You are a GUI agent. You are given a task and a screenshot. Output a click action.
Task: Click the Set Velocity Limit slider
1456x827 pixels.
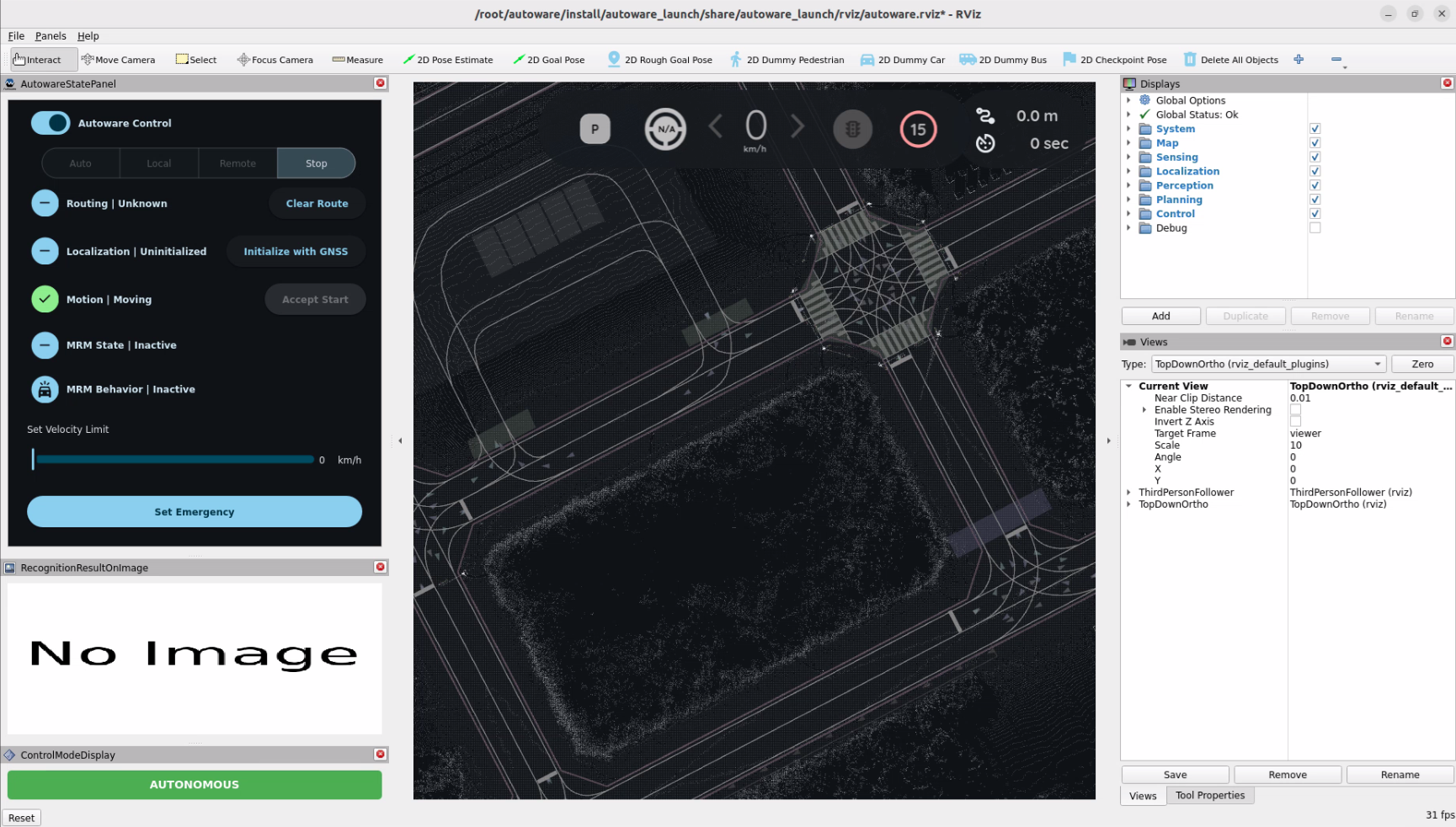[x=174, y=460]
